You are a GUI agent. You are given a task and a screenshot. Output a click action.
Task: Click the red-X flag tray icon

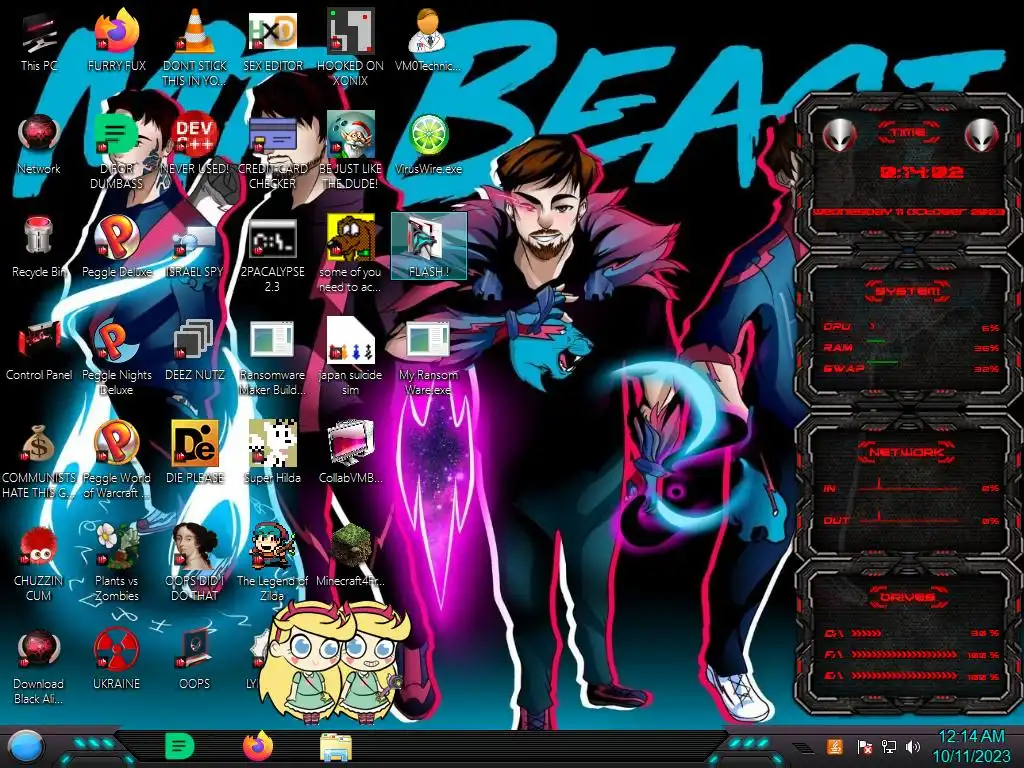coord(864,746)
